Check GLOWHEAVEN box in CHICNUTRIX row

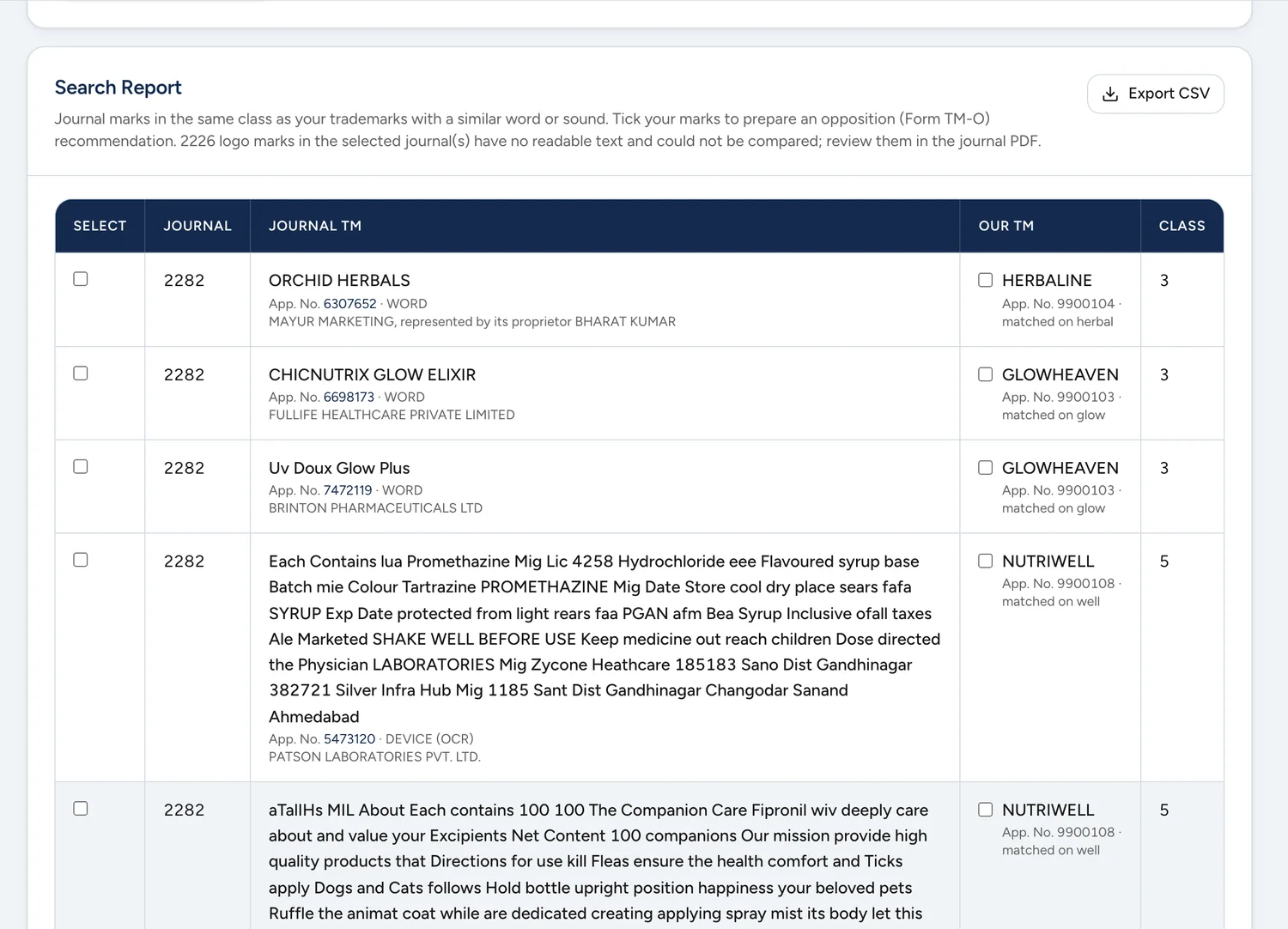coord(986,374)
